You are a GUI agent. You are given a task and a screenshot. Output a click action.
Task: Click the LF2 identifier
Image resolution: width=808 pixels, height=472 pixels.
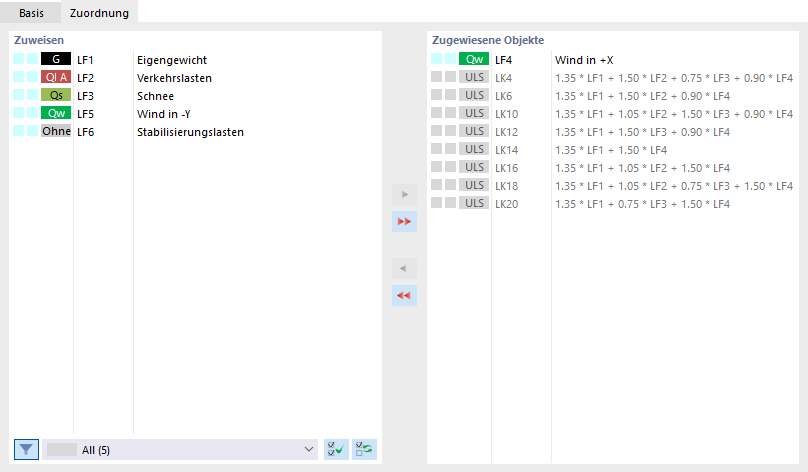(x=86, y=78)
